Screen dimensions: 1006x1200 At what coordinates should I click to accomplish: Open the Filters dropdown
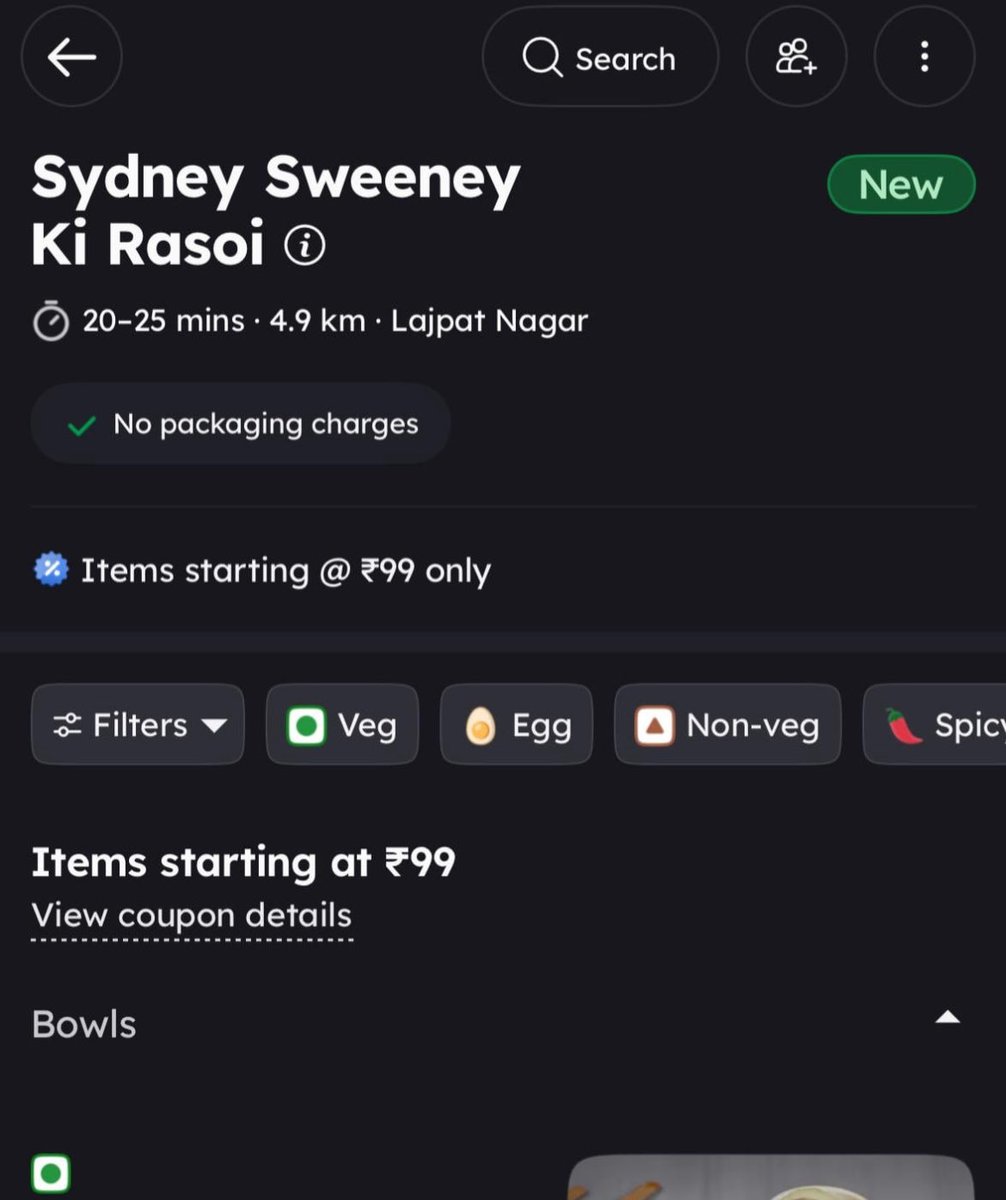(138, 725)
